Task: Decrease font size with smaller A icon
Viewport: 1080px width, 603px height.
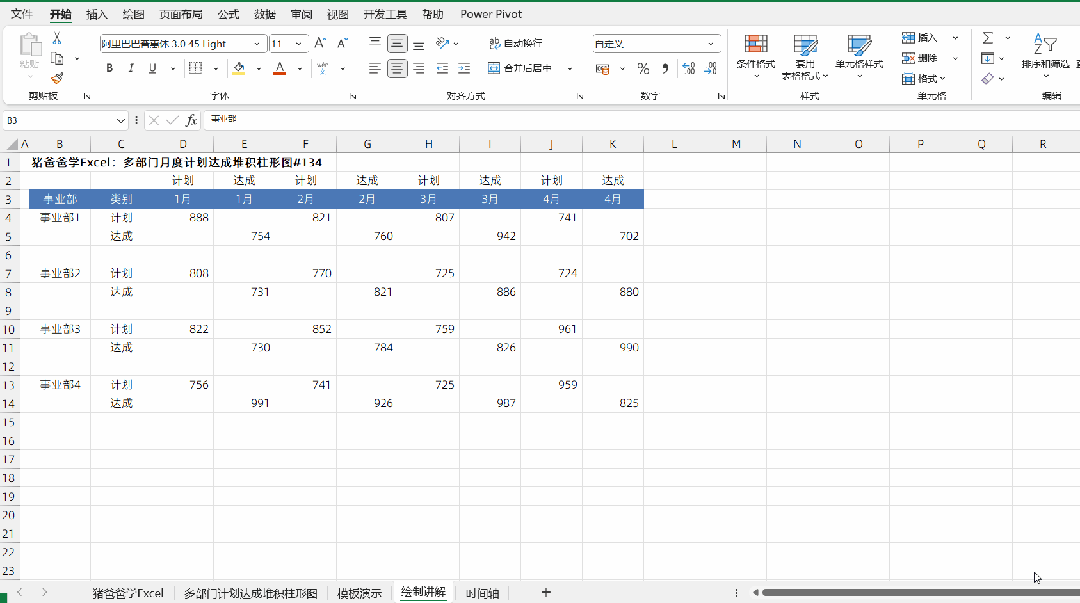Action: point(342,43)
